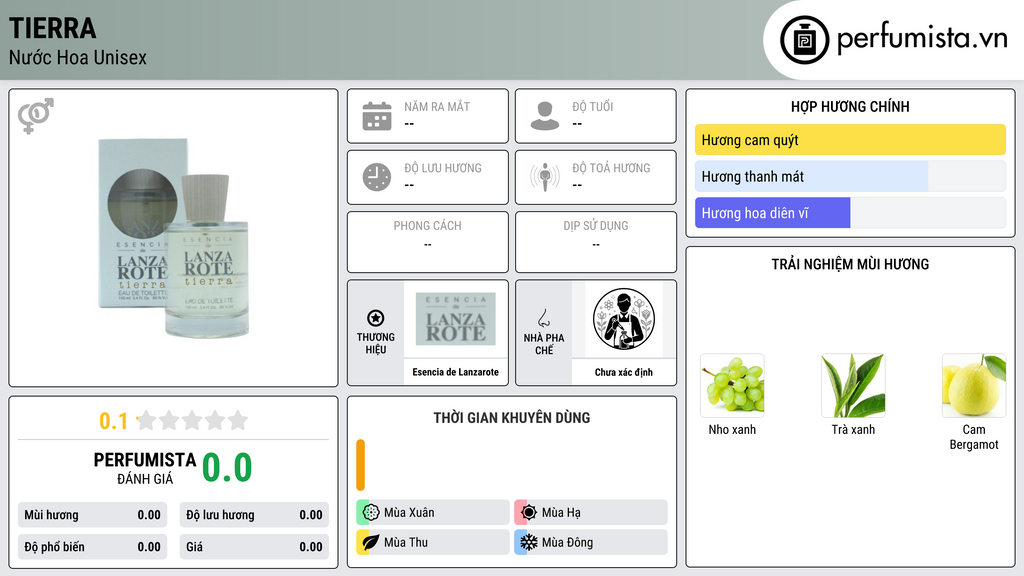
Task: Click the perfumista.vn site name
Action: coord(922,38)
